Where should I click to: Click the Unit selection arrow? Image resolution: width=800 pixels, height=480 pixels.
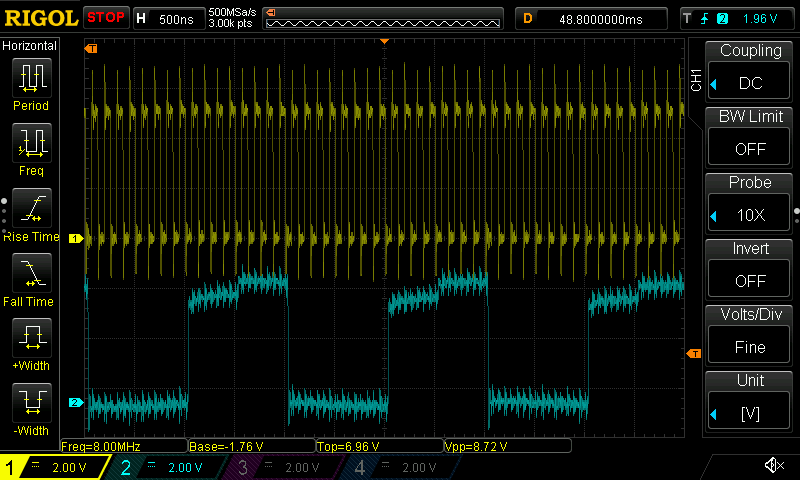point(714,414)
